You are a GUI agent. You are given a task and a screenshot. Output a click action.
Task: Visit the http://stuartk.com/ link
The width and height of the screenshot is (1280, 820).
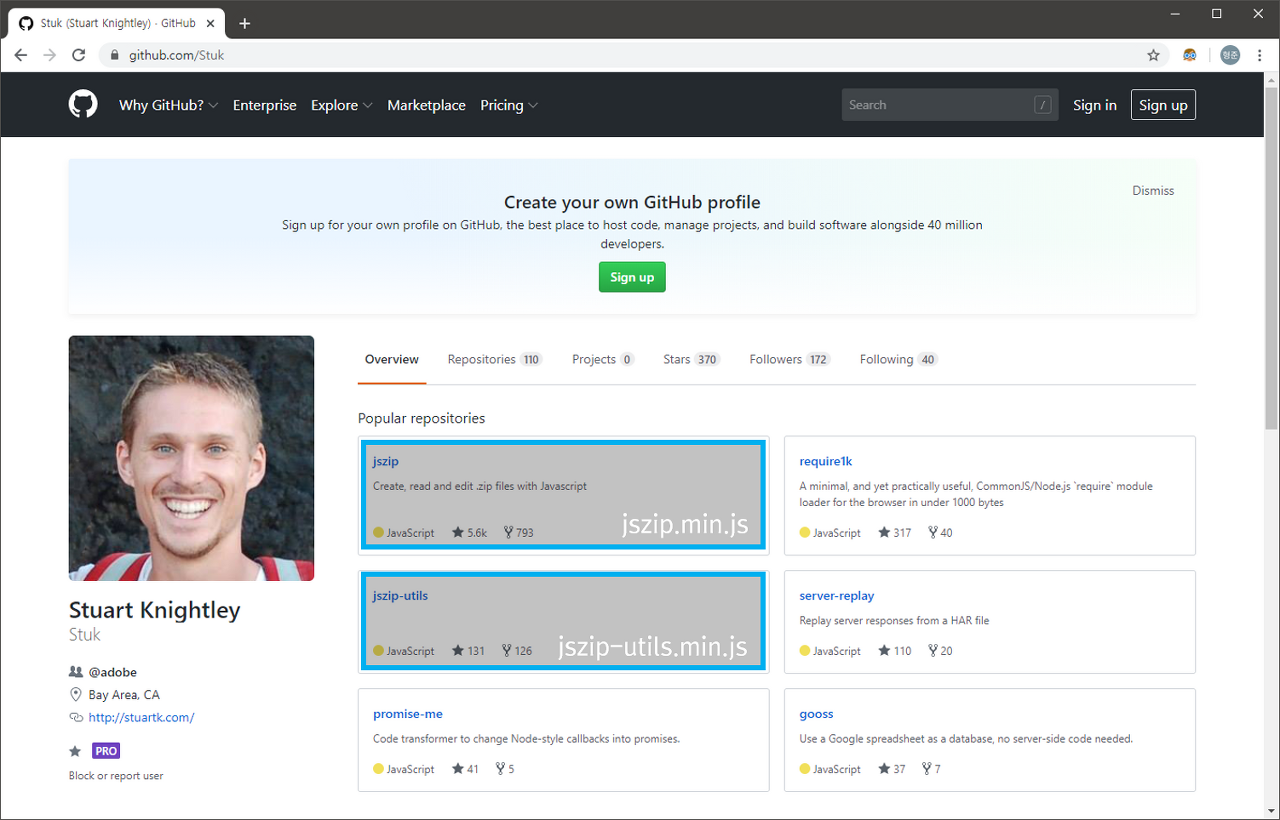tap(141, 717)
